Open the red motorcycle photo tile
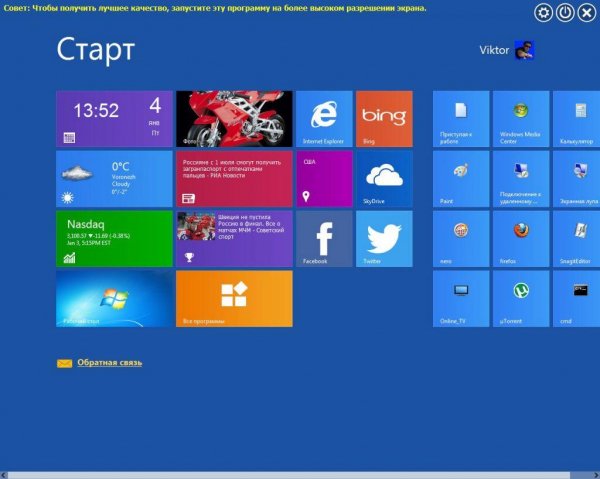Image resolution: width=600 pixels, height=479 pixels. coord(234,119)
